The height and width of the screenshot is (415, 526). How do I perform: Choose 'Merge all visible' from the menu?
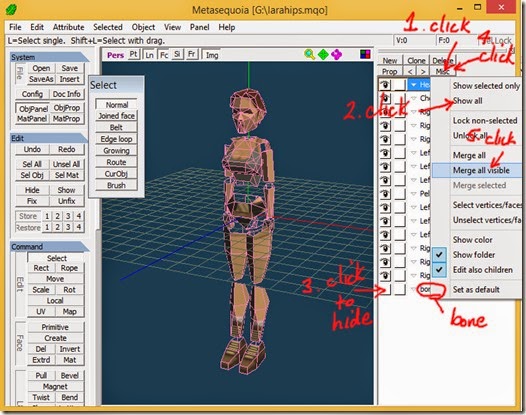[x=476, y=170]
